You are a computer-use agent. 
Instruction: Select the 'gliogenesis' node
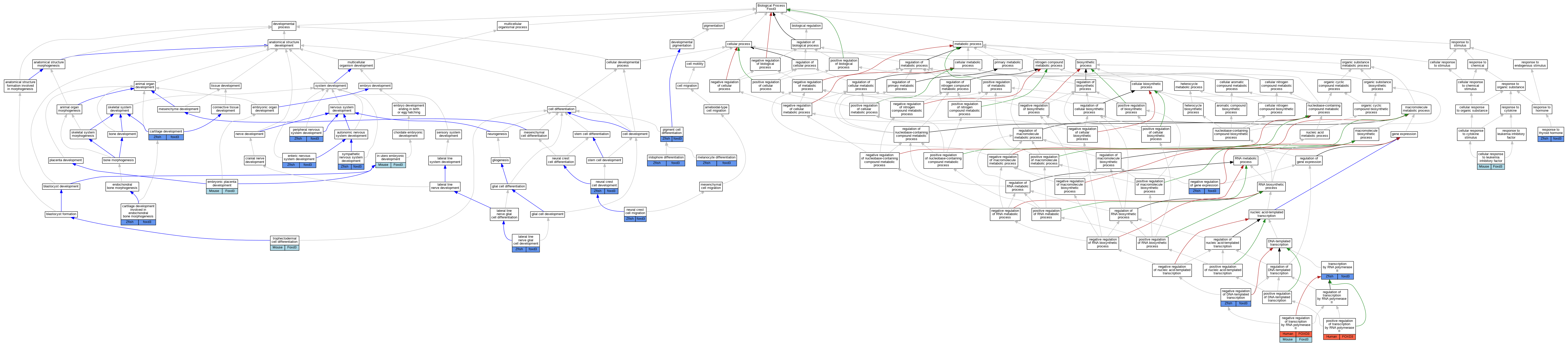(x=500, y=160)
